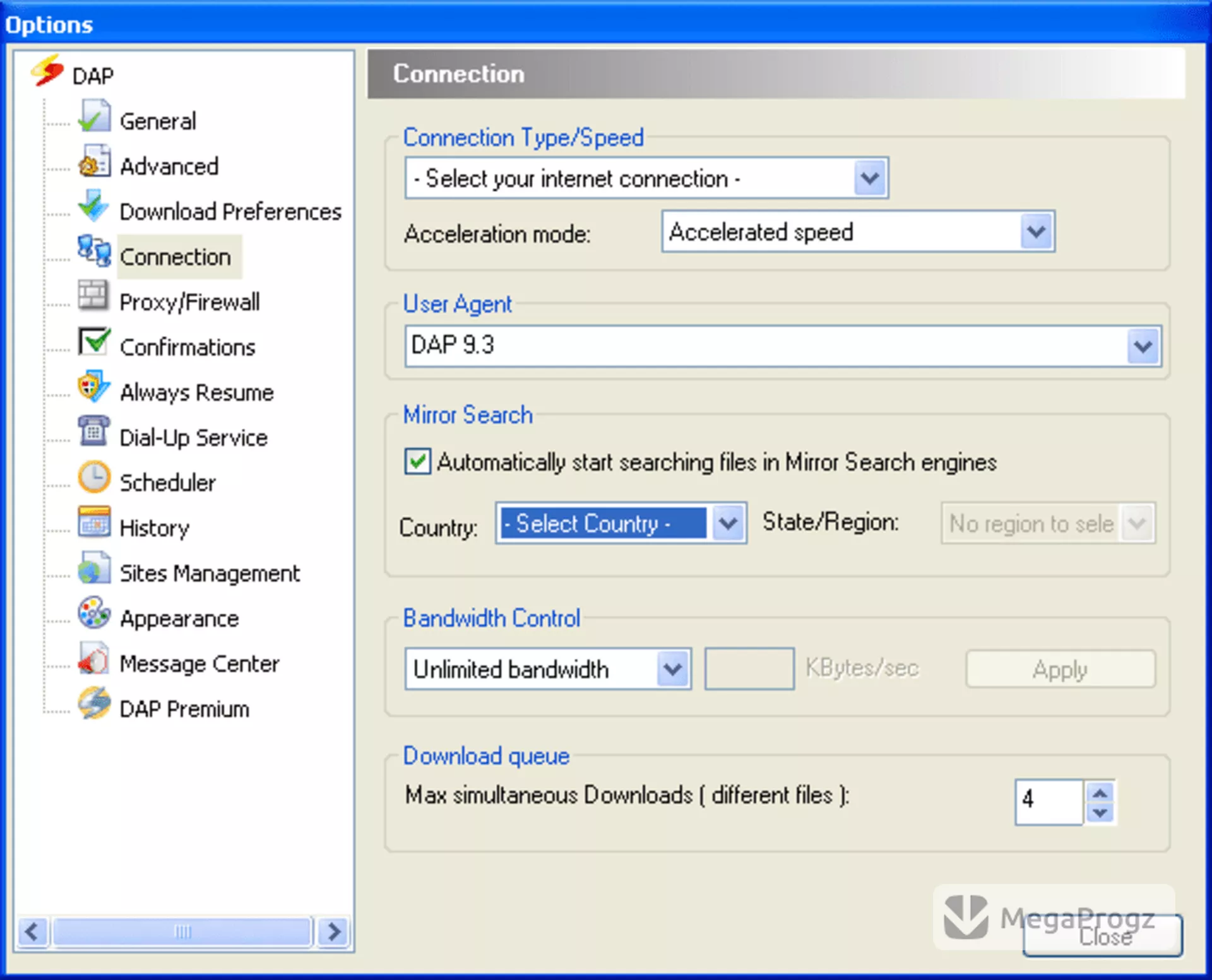Click the tree panel scroll right arrow
Image resolution: width=1212 pixels, height=980 pixels.
[x=334, y=931]
